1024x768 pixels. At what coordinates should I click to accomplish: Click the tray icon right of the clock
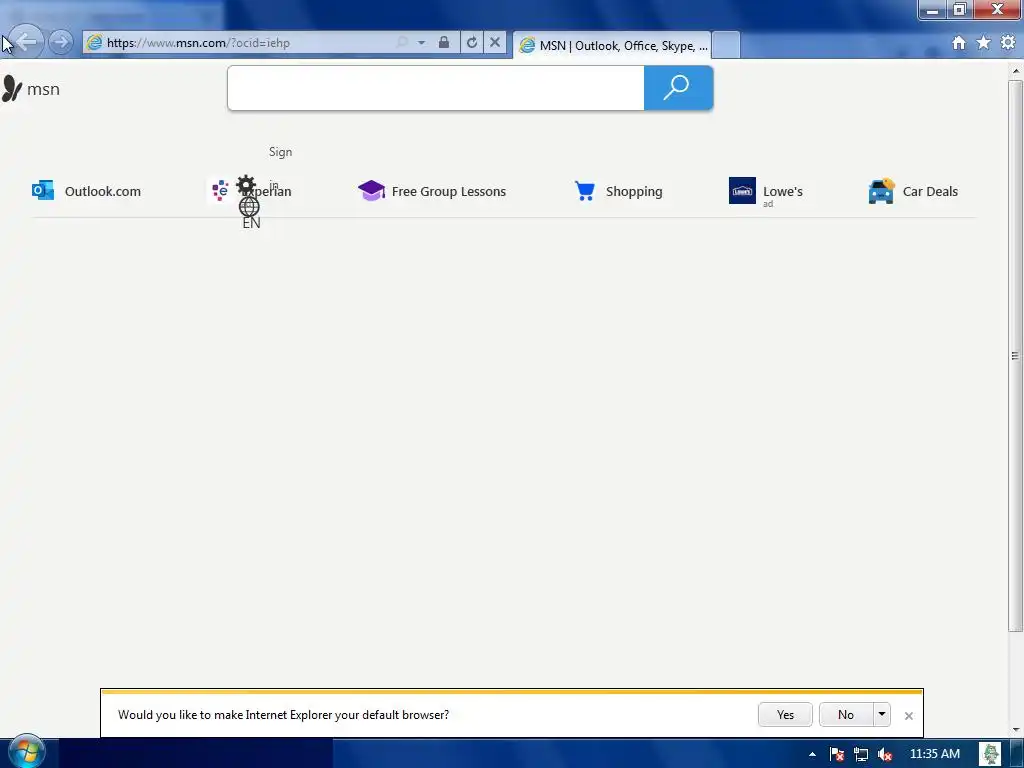pos(990,754)
